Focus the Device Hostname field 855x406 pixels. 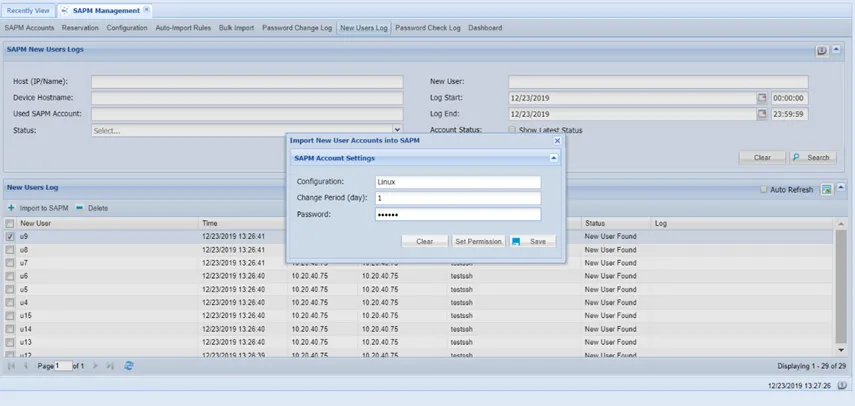(247, 98)
